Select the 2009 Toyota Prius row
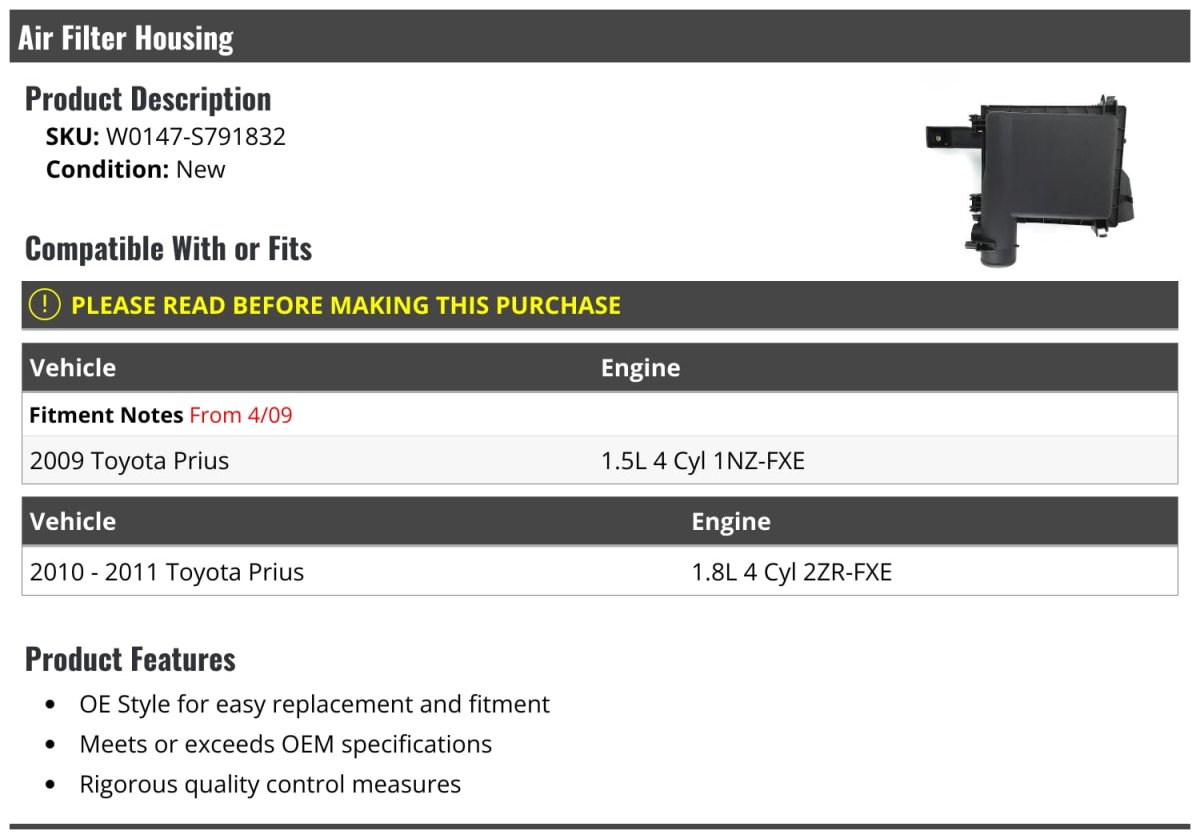 (x=130, y=461)
